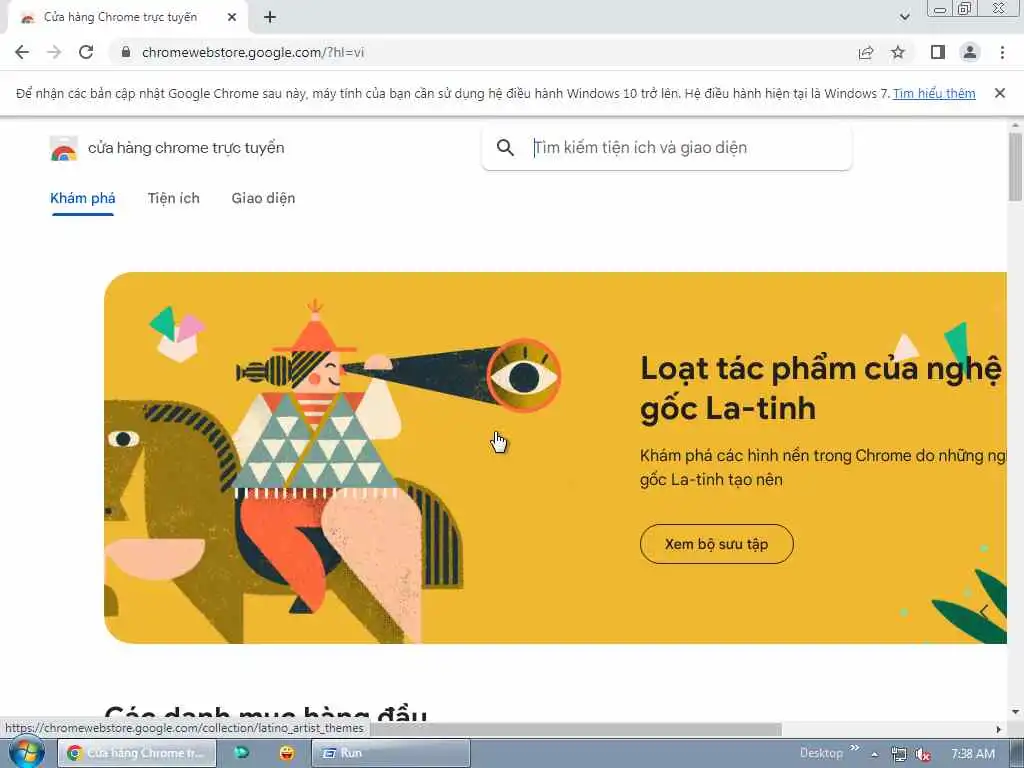Switch to the Tiện ích tab

coord(174,199)
